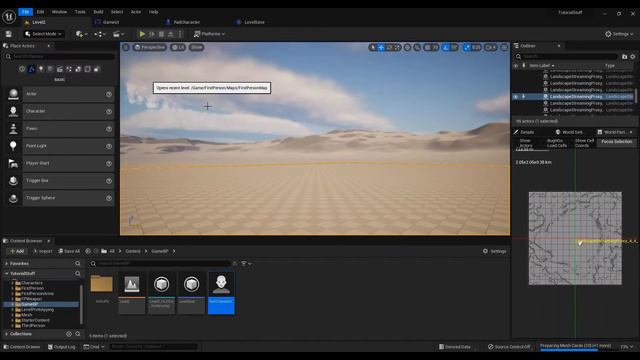Viewport: 640px width, 360px height.
Task: Click the camera speed control
Action: click(x=491, y=47)
